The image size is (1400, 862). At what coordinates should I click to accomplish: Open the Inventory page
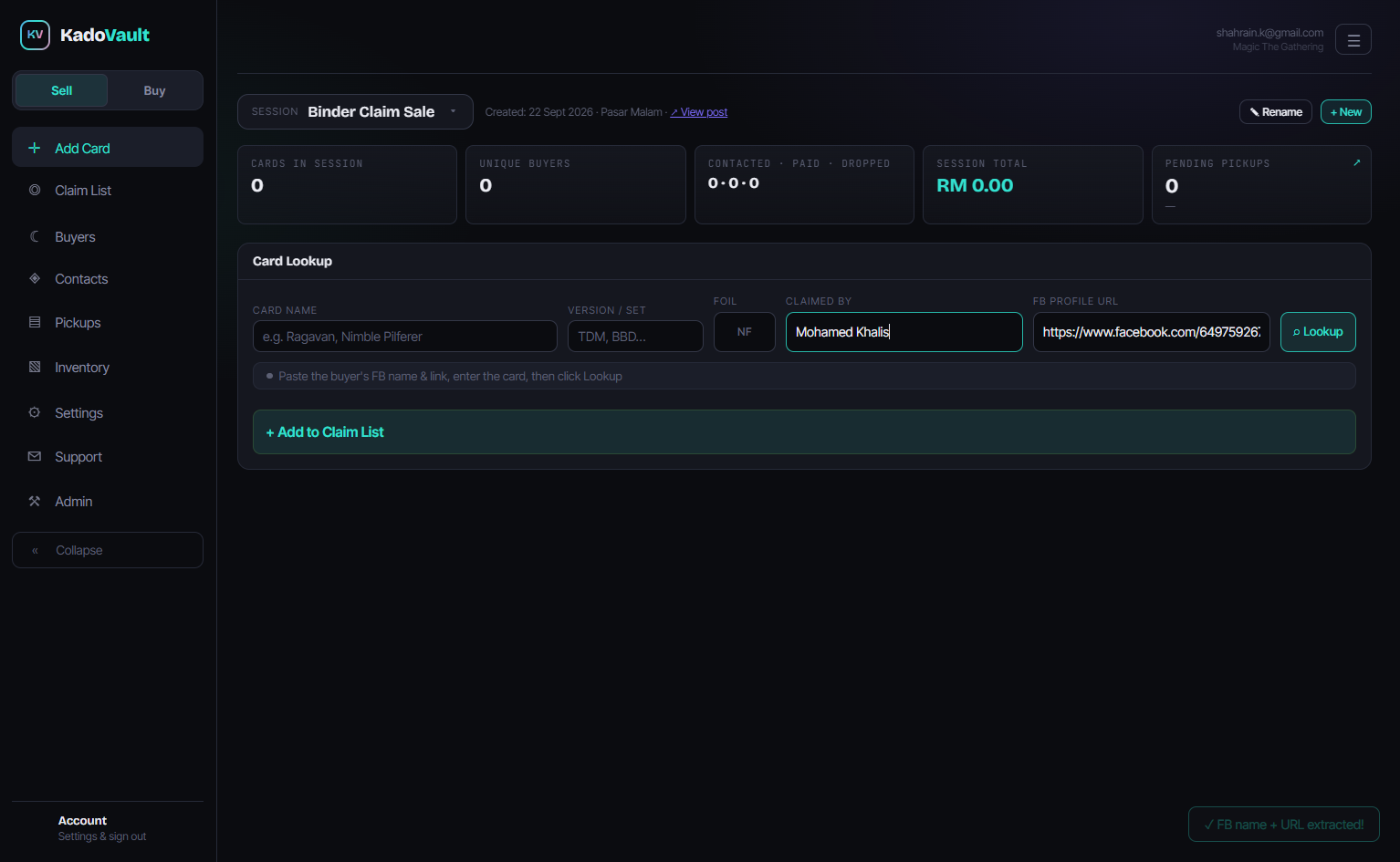(x=108, y=368)
